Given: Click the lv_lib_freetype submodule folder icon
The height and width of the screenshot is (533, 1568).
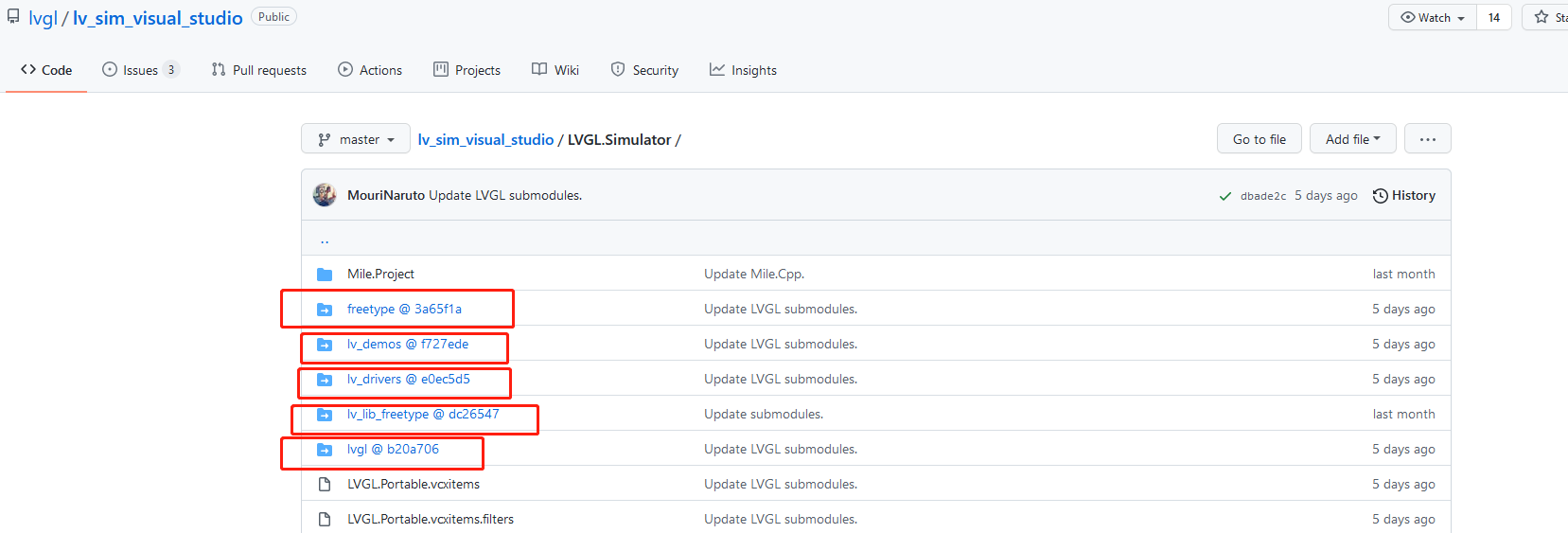Looking at the screenshot, I should coord(325,414).
